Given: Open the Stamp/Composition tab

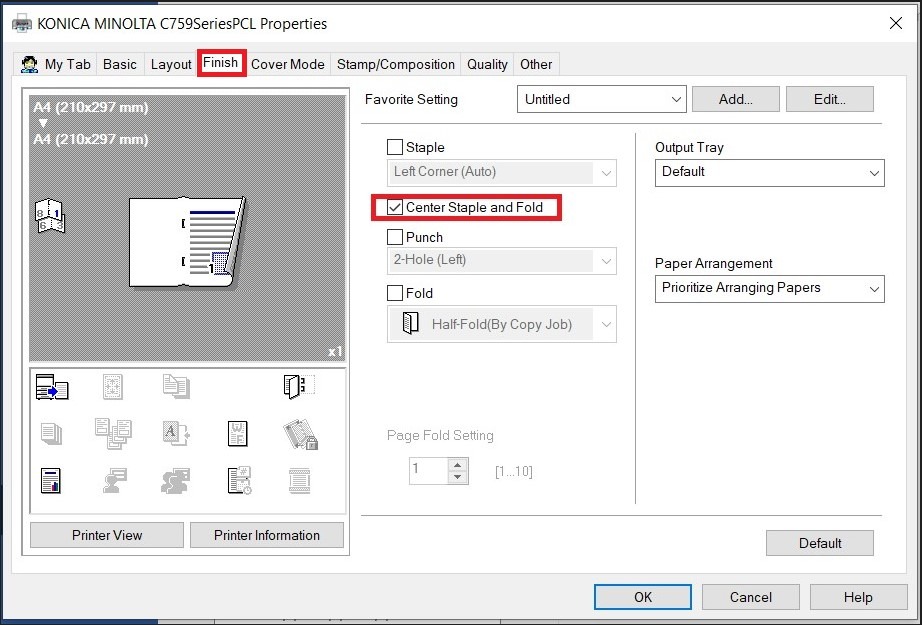Looking at the screenshot, I should click(395, 64).
